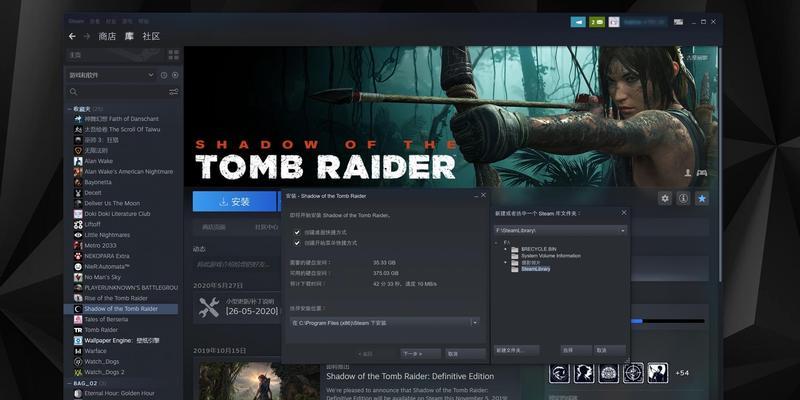Screen dimensions: 800x400
Task: Open install location dropdown C:\Program Files
Action: click(385, 322)
